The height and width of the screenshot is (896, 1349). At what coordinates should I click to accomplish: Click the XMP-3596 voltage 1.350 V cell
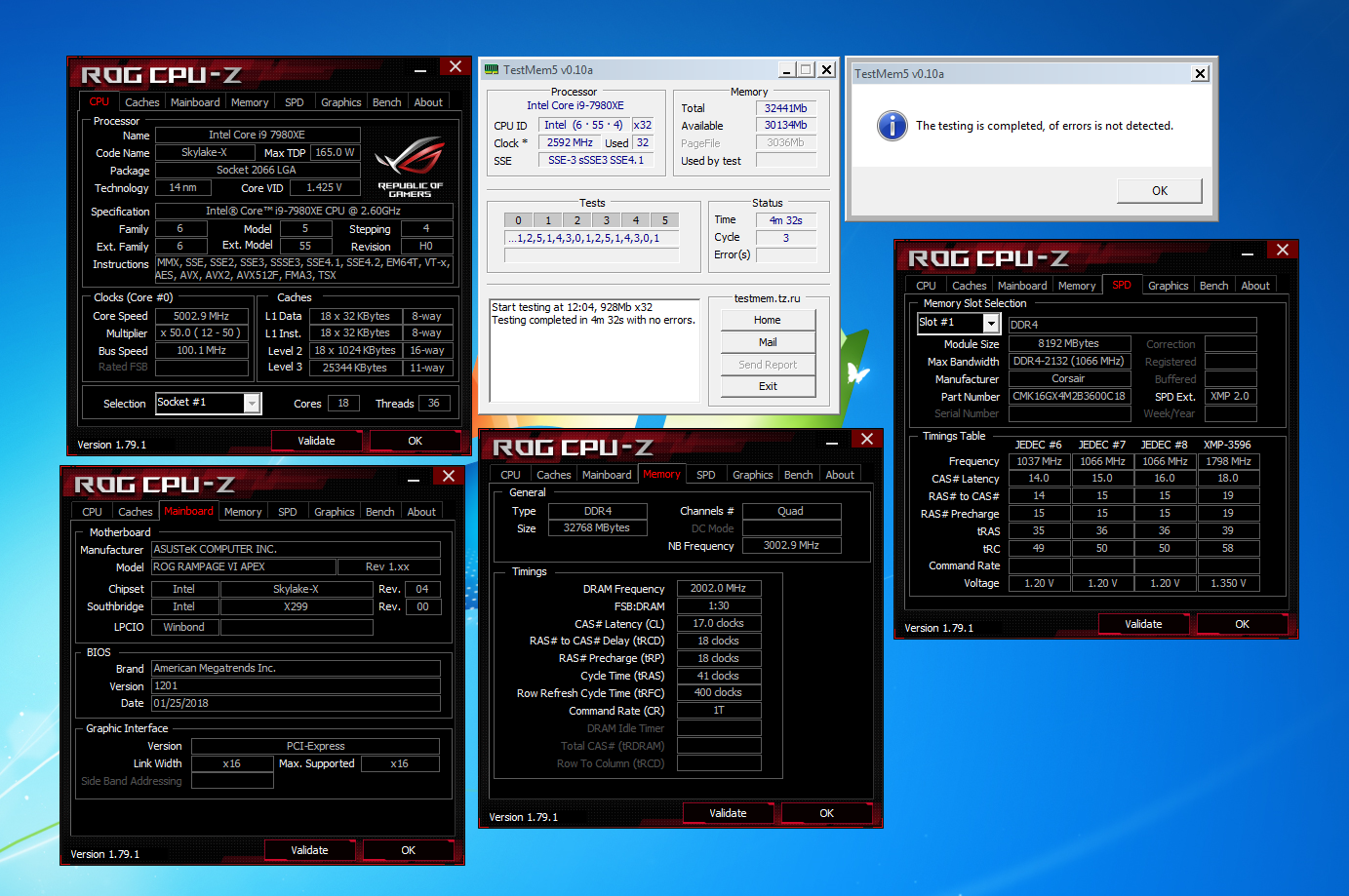coord(1228,583)
